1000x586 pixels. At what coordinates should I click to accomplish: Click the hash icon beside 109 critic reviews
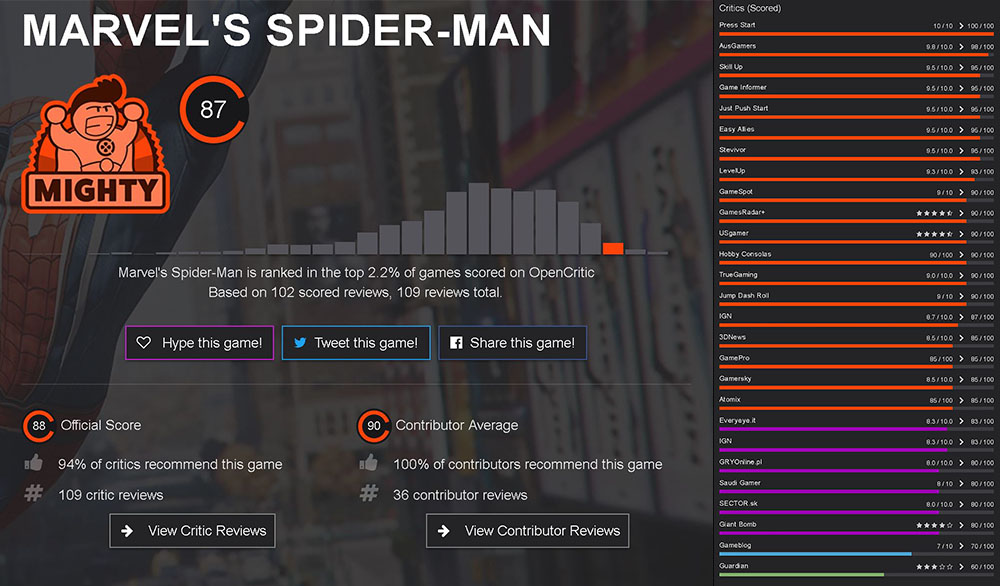(34, 494)
